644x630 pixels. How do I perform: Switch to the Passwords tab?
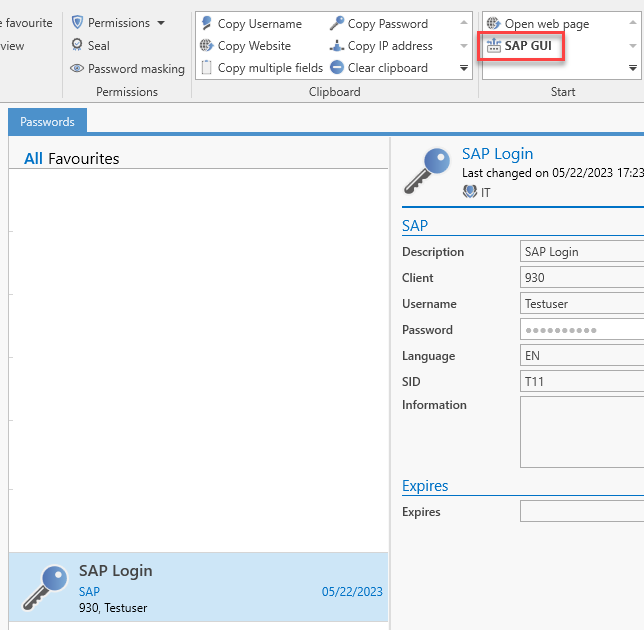tap(47, 122)
